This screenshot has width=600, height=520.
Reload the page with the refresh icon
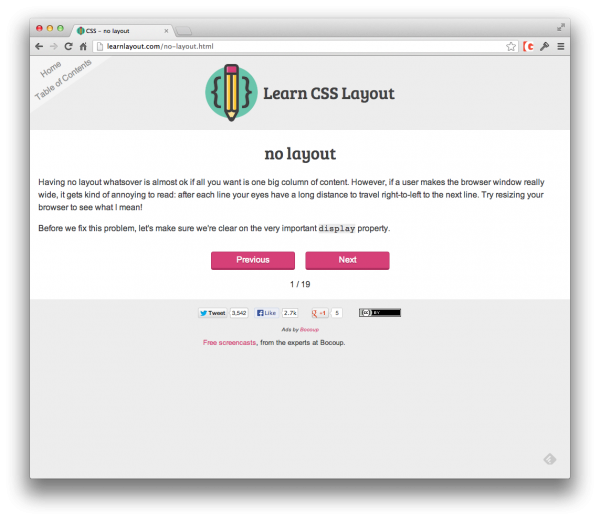coord(68,46)
